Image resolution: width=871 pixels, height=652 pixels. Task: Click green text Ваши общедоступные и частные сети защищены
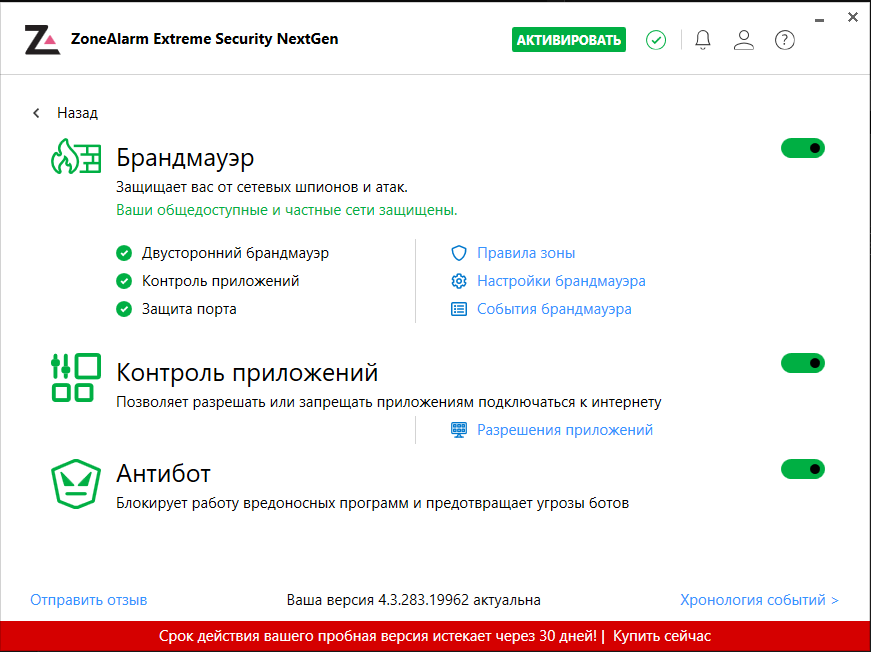click(287, 210)
